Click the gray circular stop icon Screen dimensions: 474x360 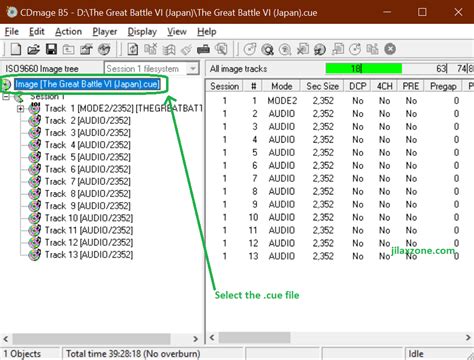pos(390,49)
